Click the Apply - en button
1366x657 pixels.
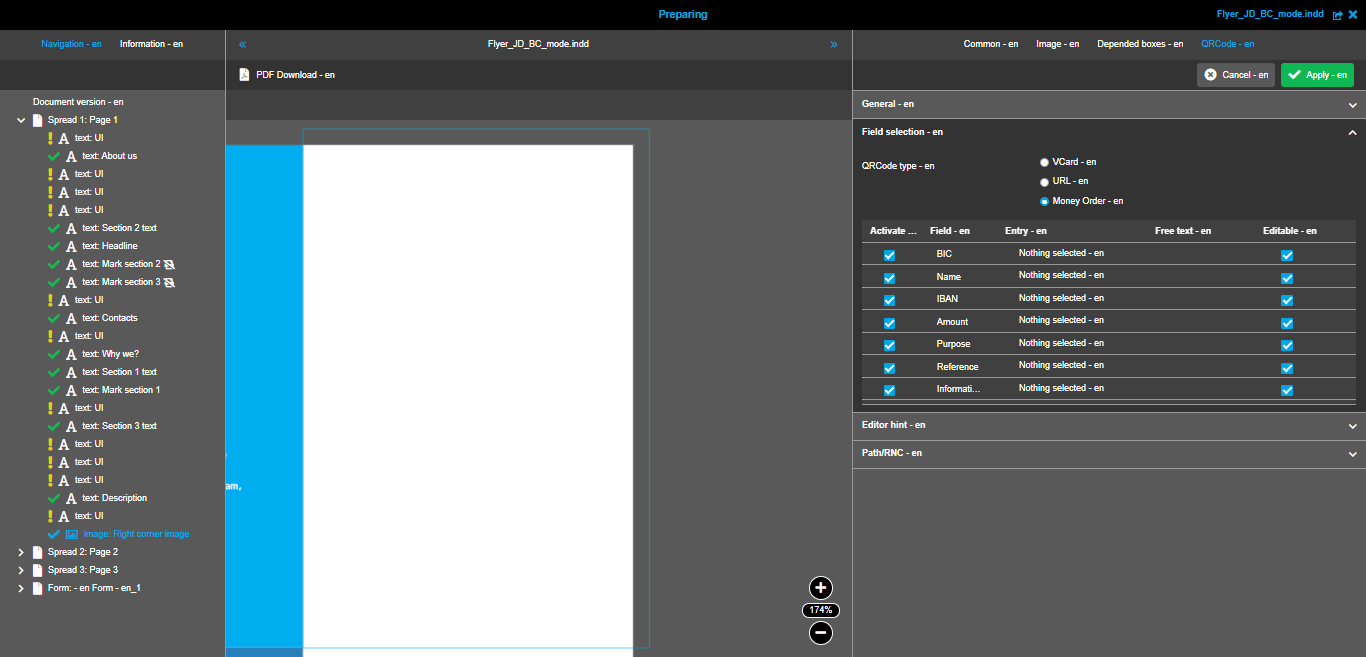point(1317,74)
